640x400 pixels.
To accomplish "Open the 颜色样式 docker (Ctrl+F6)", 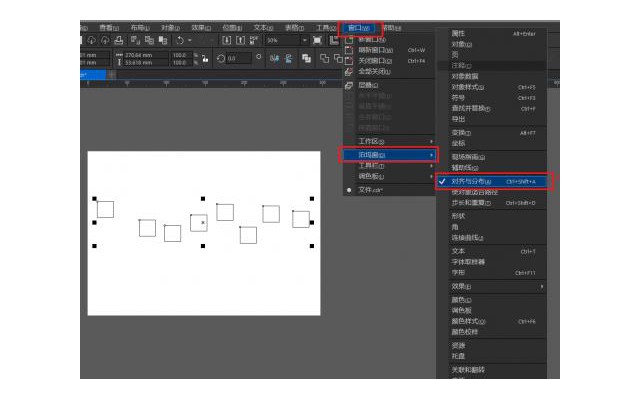I will pyautogui.click(x=492, y=321).
